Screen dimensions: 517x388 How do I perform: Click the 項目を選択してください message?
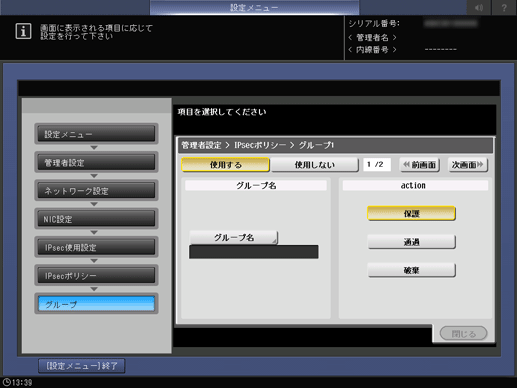click(222, 112)
